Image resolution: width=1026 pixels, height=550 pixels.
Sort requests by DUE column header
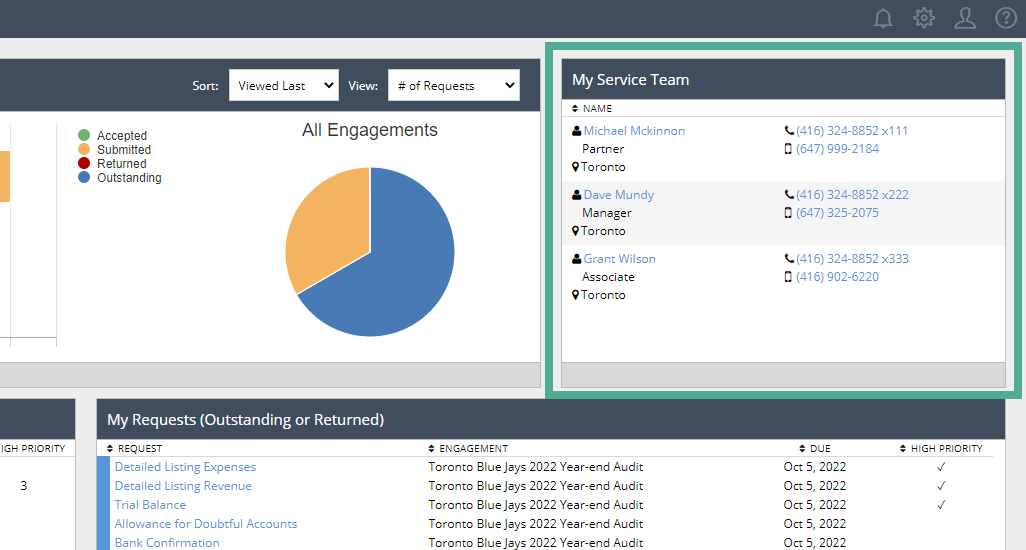(819, 448)
